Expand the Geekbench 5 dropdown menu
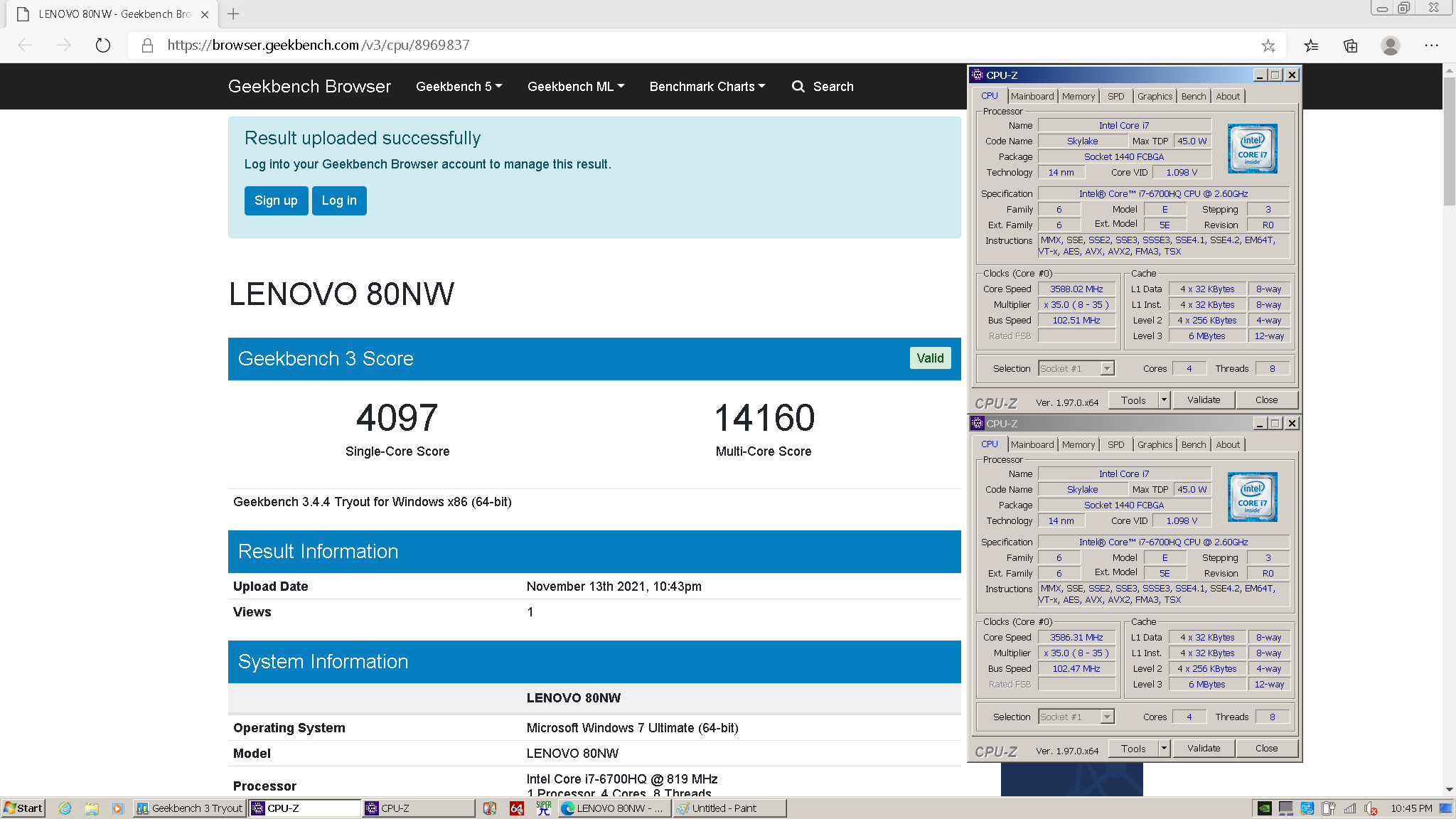The image size is (1456, 819). click(459, 87)
